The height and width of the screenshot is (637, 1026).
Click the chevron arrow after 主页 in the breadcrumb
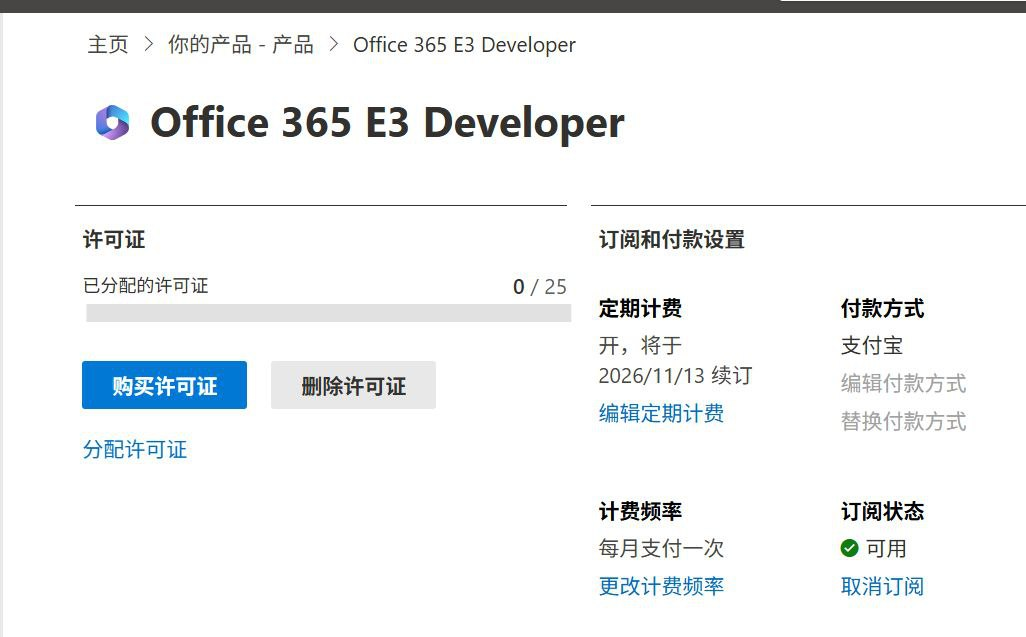[x=149, y=45]
